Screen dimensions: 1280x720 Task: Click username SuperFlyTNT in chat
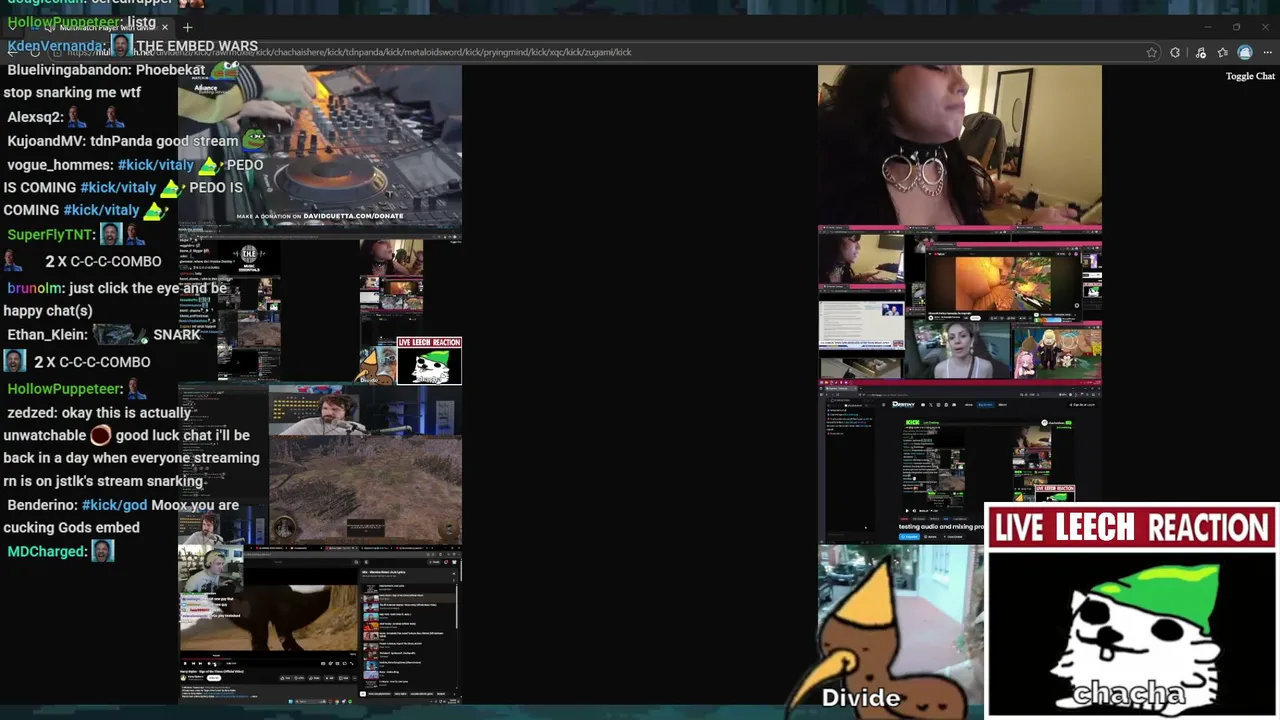[x=49, y=235]
